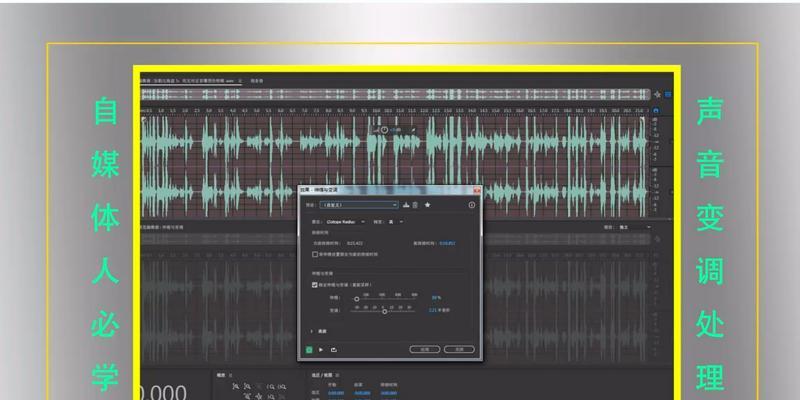The width and height of the screenshot is (800, 400).
Task: Delete preset with the trash icon
Action: point(415,205)
